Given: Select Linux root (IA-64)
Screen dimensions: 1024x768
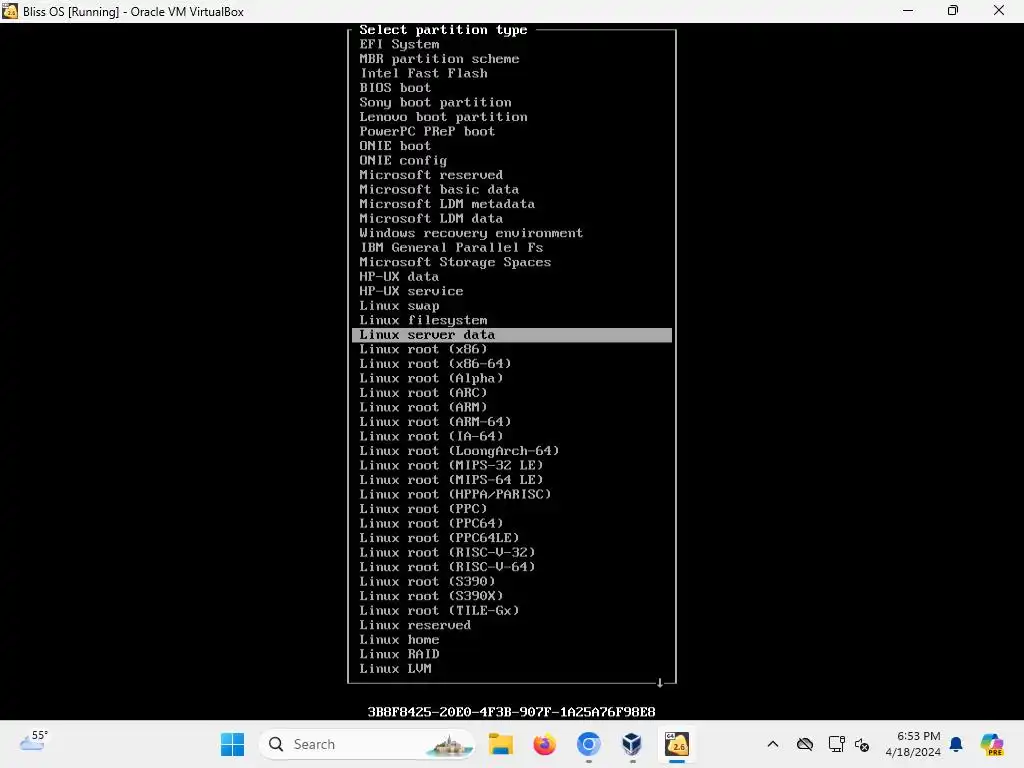Looking at the screenshot, I should point(431,436).
